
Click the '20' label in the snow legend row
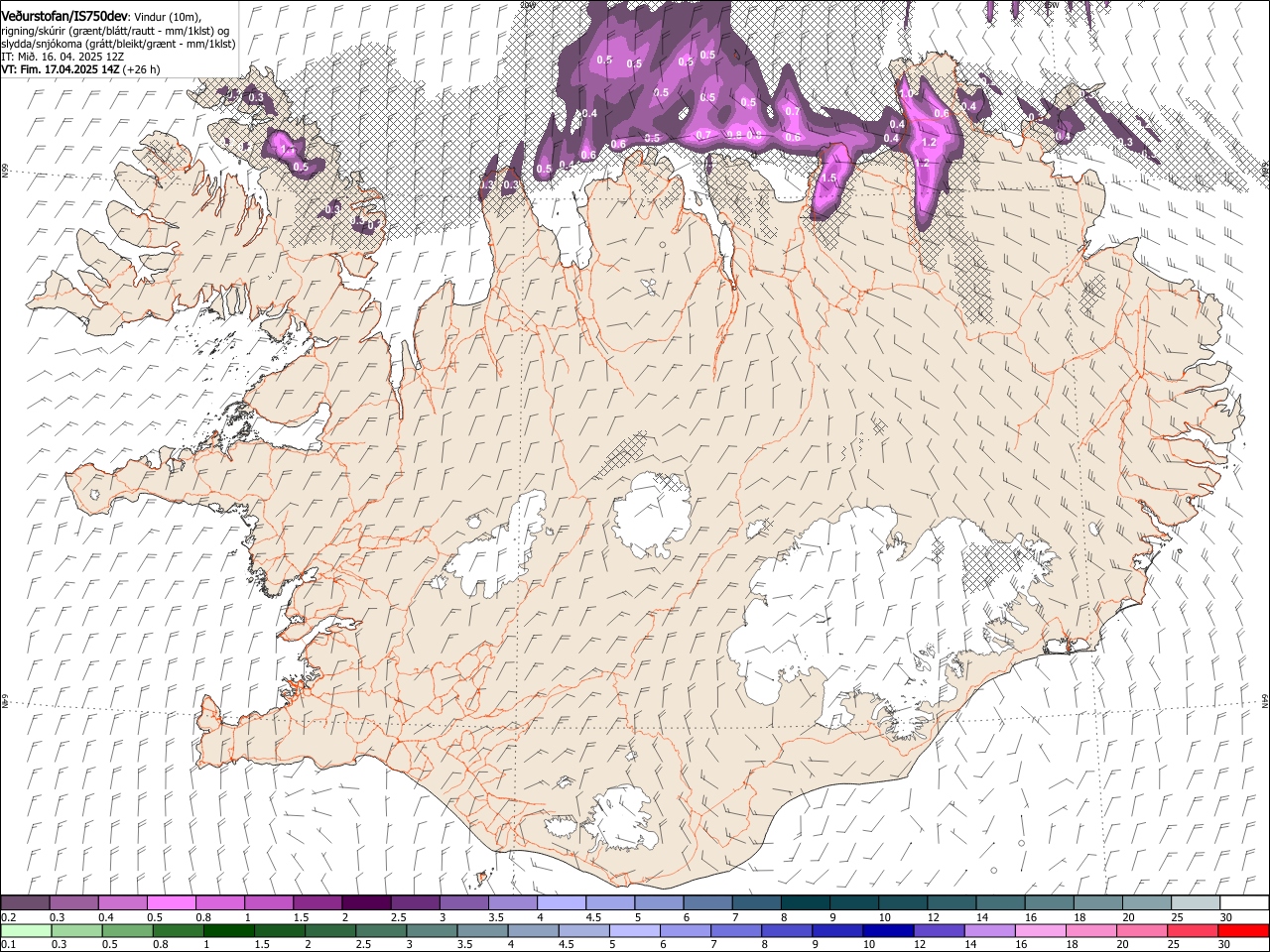(x=1128, y=917)
